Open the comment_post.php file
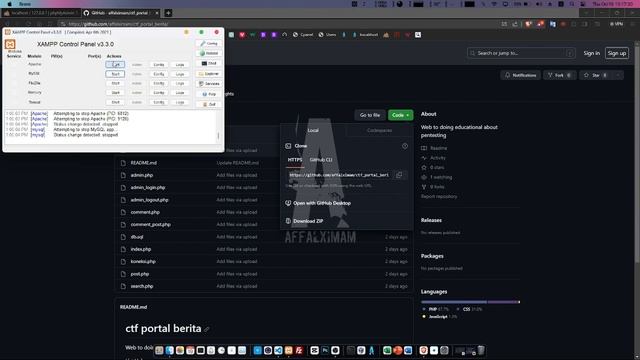 [x=151, y=224]
